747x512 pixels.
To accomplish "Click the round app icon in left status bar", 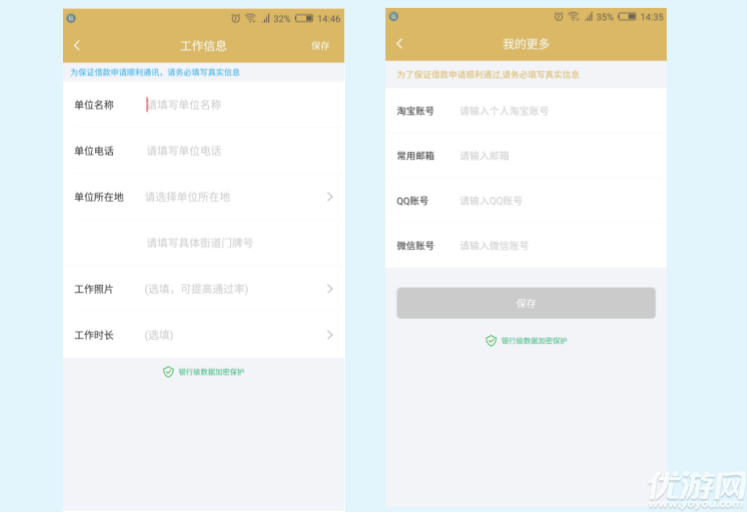I will pos(71,18).
